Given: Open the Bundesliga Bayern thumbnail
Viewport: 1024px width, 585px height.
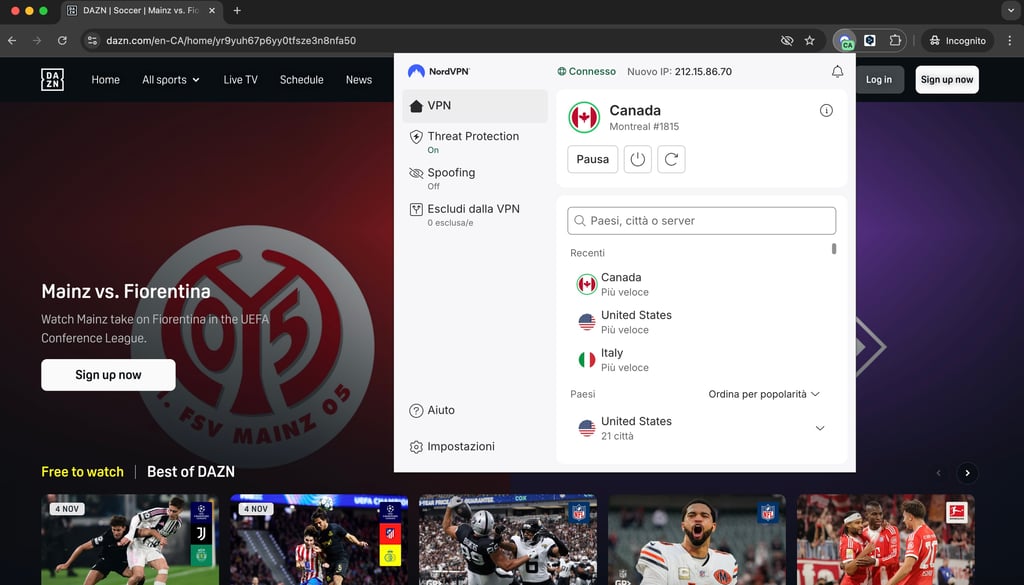Looking at the screenshot, I should (886, 539).
